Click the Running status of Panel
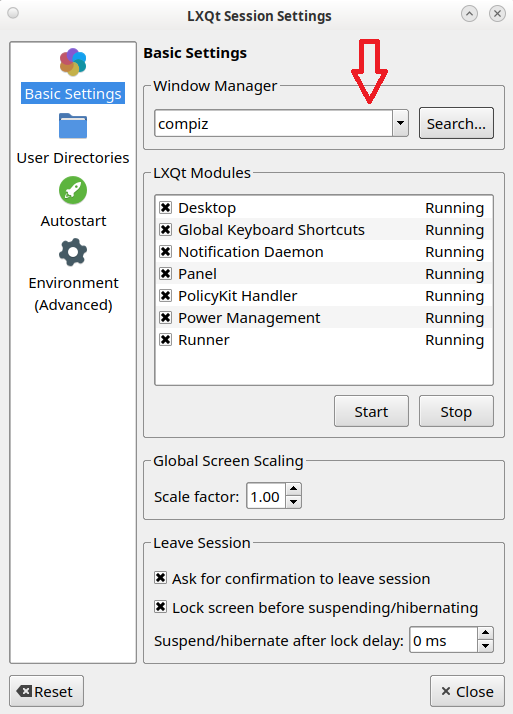This screenshot has height=714, width=513. (x=454, y=274)
